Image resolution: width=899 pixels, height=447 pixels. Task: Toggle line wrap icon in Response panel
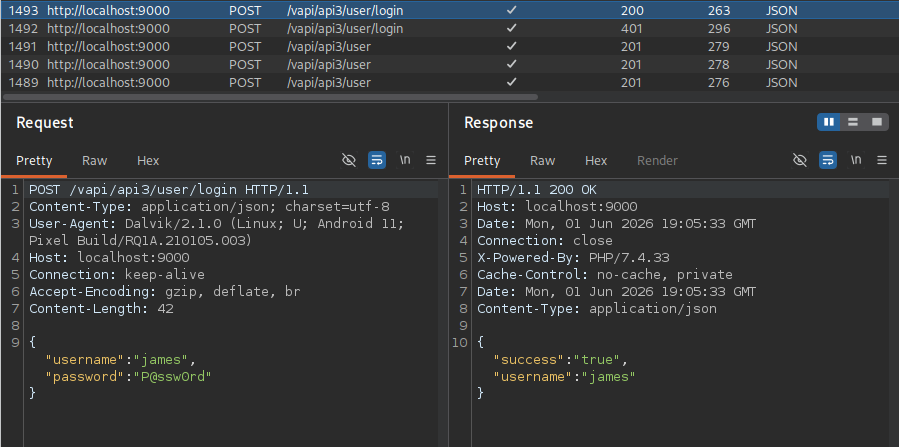[827, 160]
